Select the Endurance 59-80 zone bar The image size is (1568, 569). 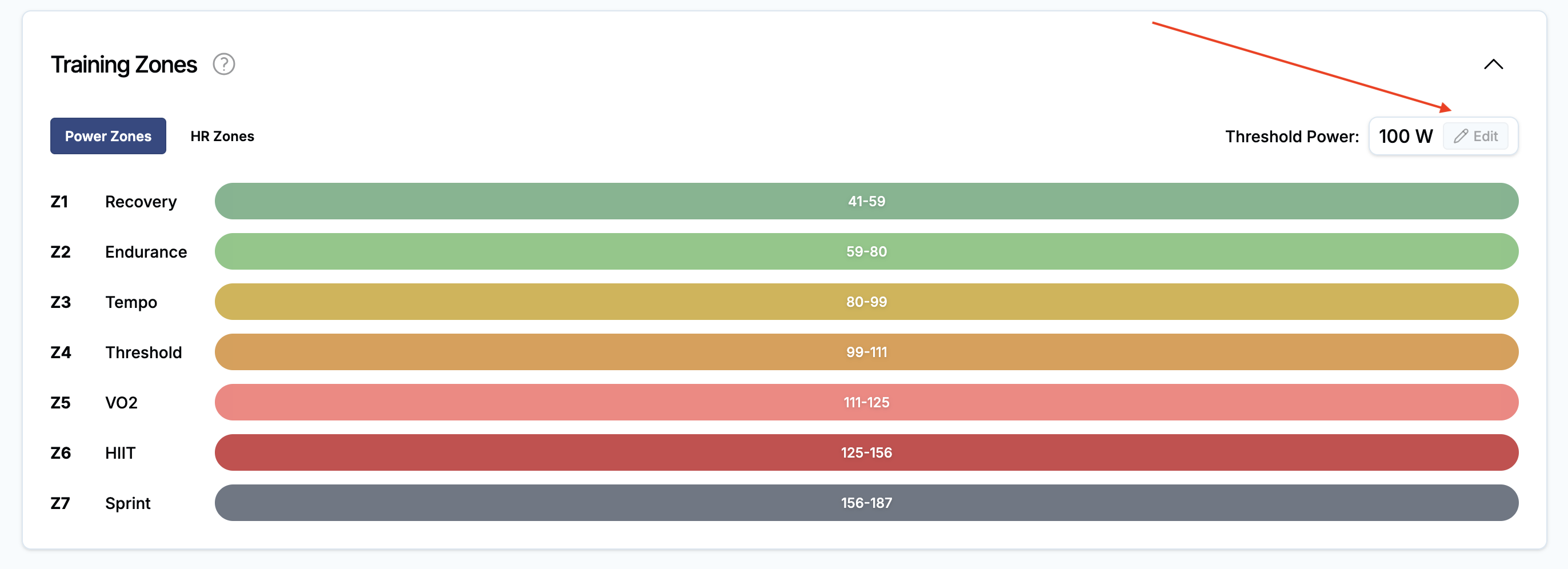coord(866,252)
